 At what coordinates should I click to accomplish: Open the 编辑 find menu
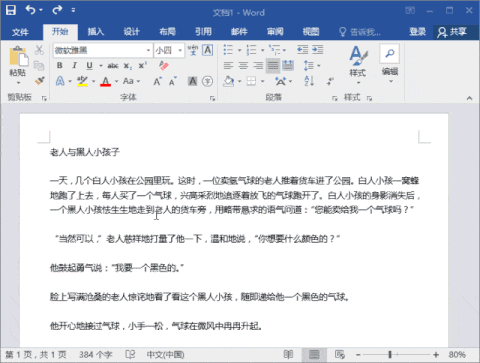click(x=390, y=64)
